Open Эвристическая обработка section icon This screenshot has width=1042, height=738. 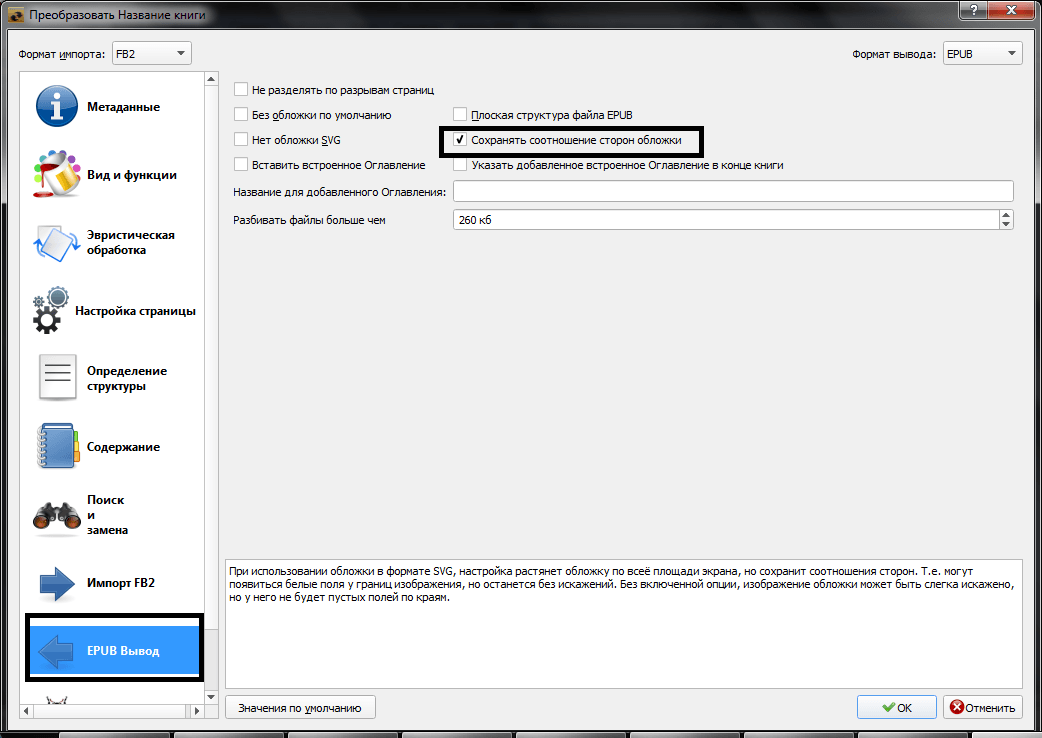57,243
